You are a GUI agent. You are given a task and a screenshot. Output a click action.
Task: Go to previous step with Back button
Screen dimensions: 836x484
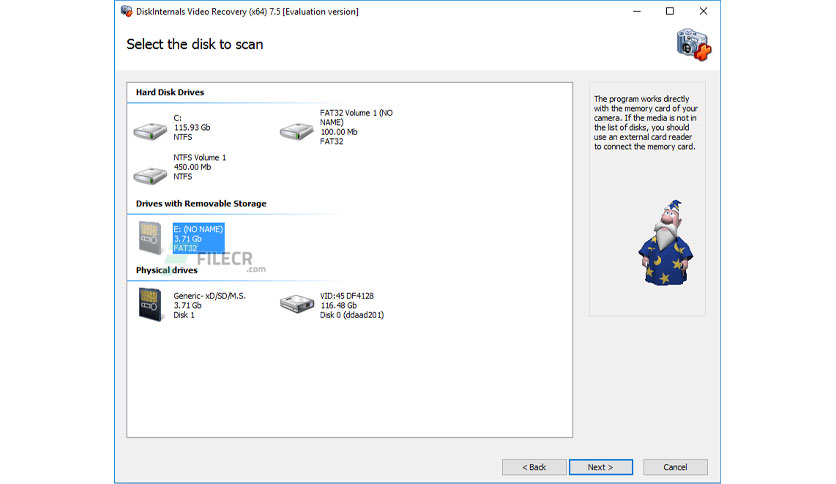pos(534,467)
